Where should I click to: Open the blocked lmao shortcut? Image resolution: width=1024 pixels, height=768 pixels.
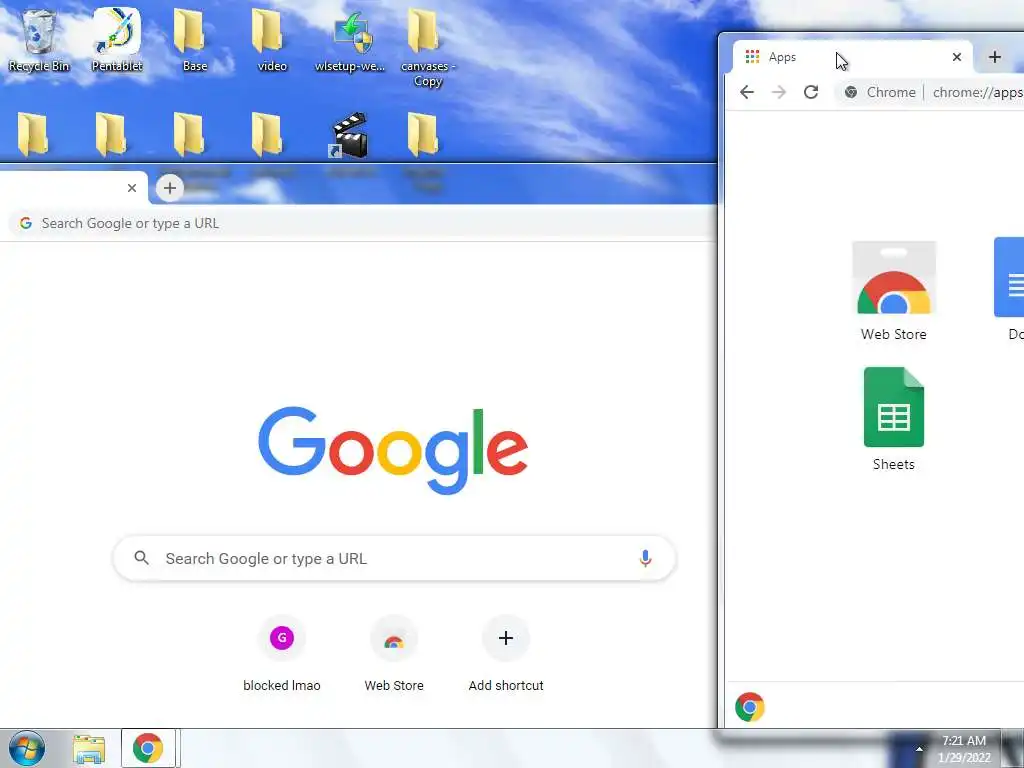click(281, 653)
